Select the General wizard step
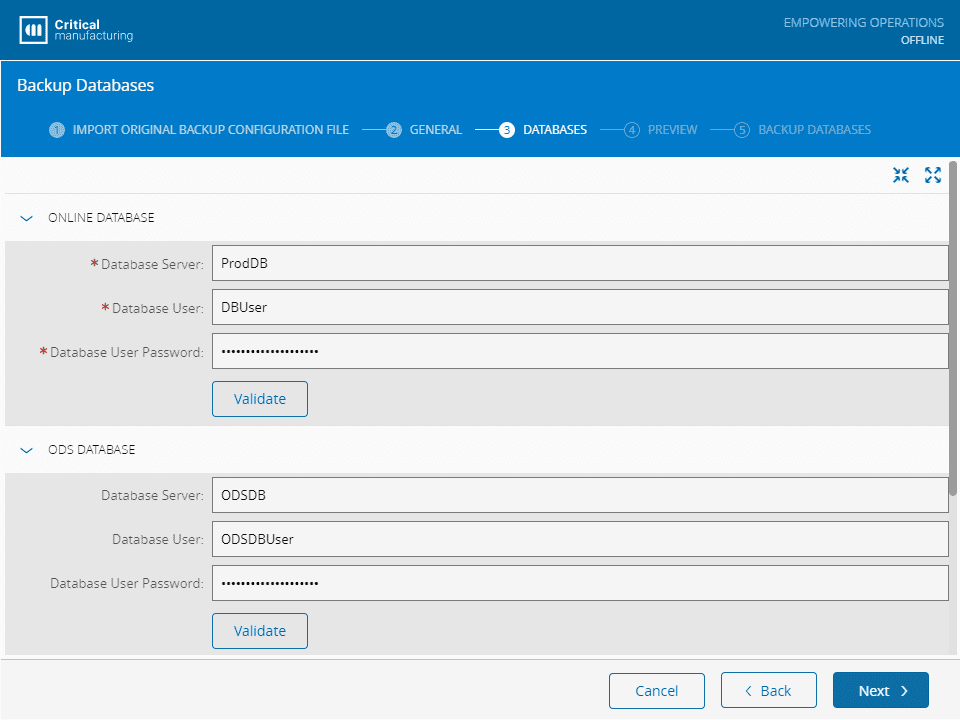The width and height of the screenshot is (960, 720). (x=425, y=130)
